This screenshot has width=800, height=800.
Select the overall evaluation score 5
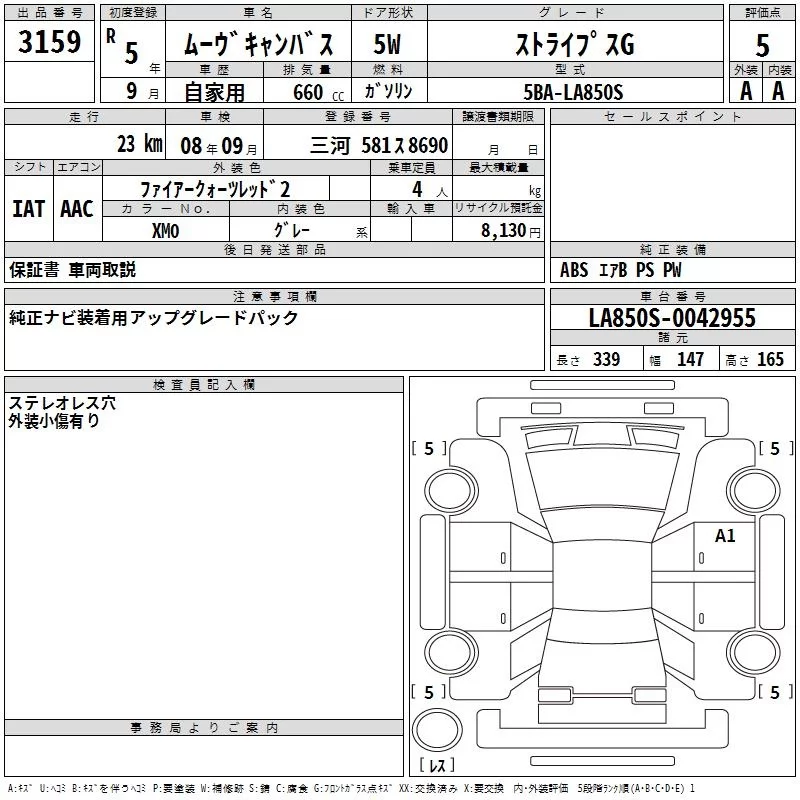pyautogui.click(x=762, y=45)
